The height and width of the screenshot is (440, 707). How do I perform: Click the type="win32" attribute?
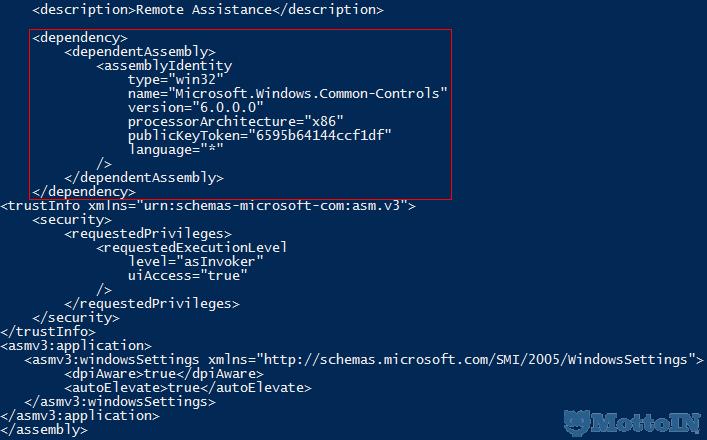pyautogui.click(x=175, y=79)
